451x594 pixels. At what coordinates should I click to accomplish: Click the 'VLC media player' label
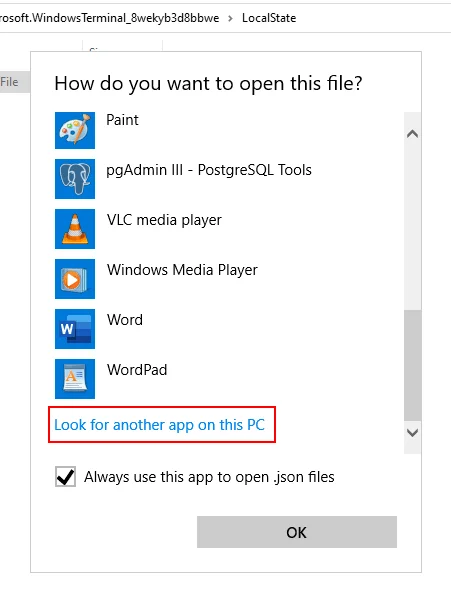pyautogui.click(x=164, y=220)
